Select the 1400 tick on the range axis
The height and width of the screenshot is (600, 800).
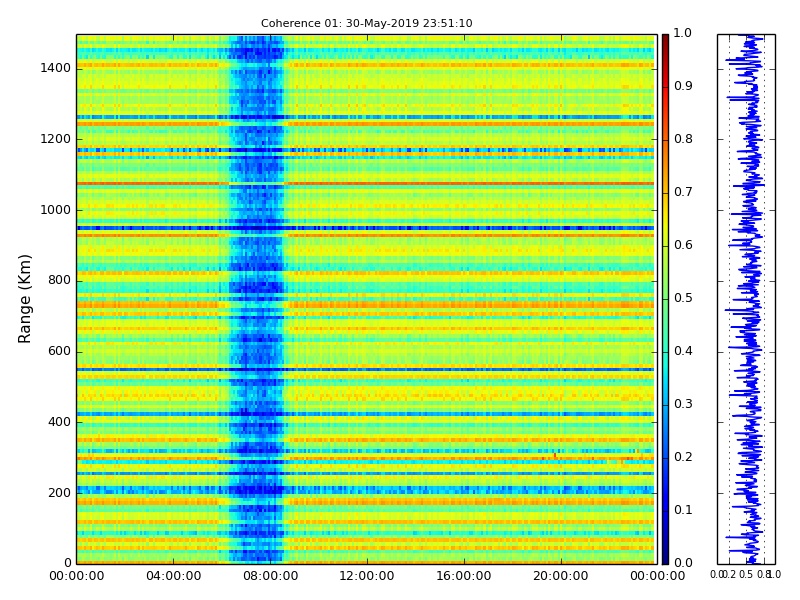pos(56,68)
